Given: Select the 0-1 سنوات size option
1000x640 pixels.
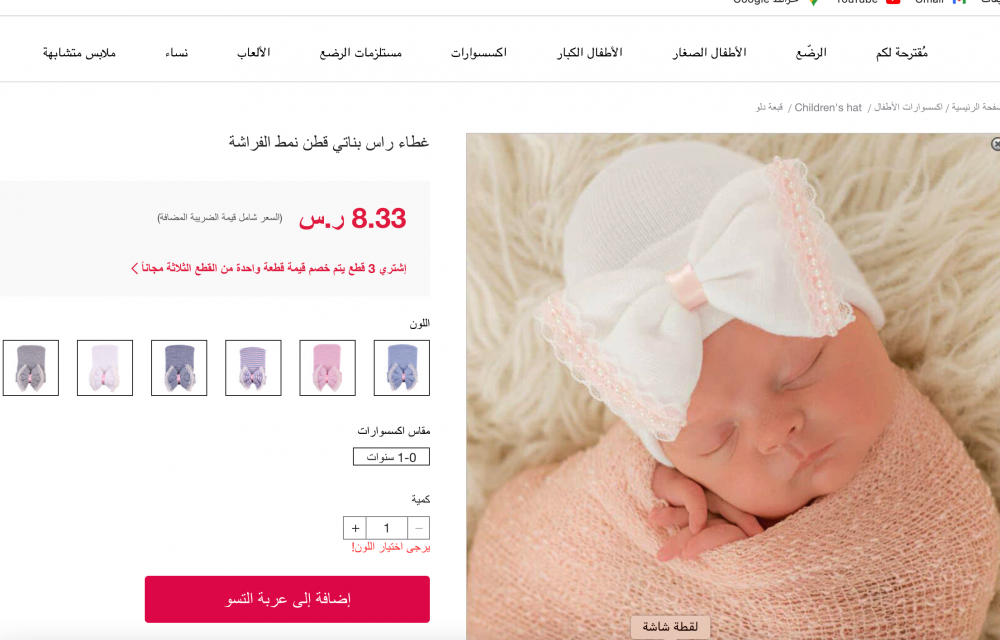Looking at the screenshot, I should point(392,457).
